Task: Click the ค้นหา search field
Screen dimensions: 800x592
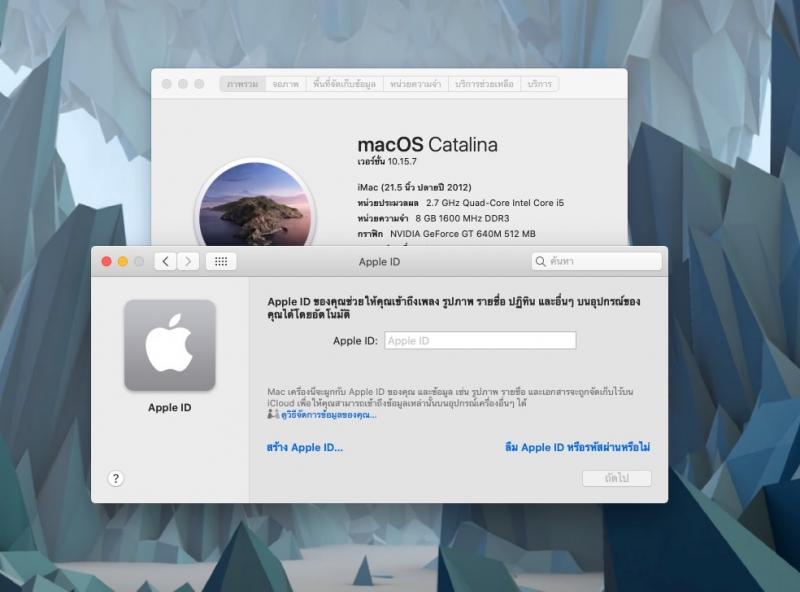Action: pyautogui.click(x=596, y=261)
